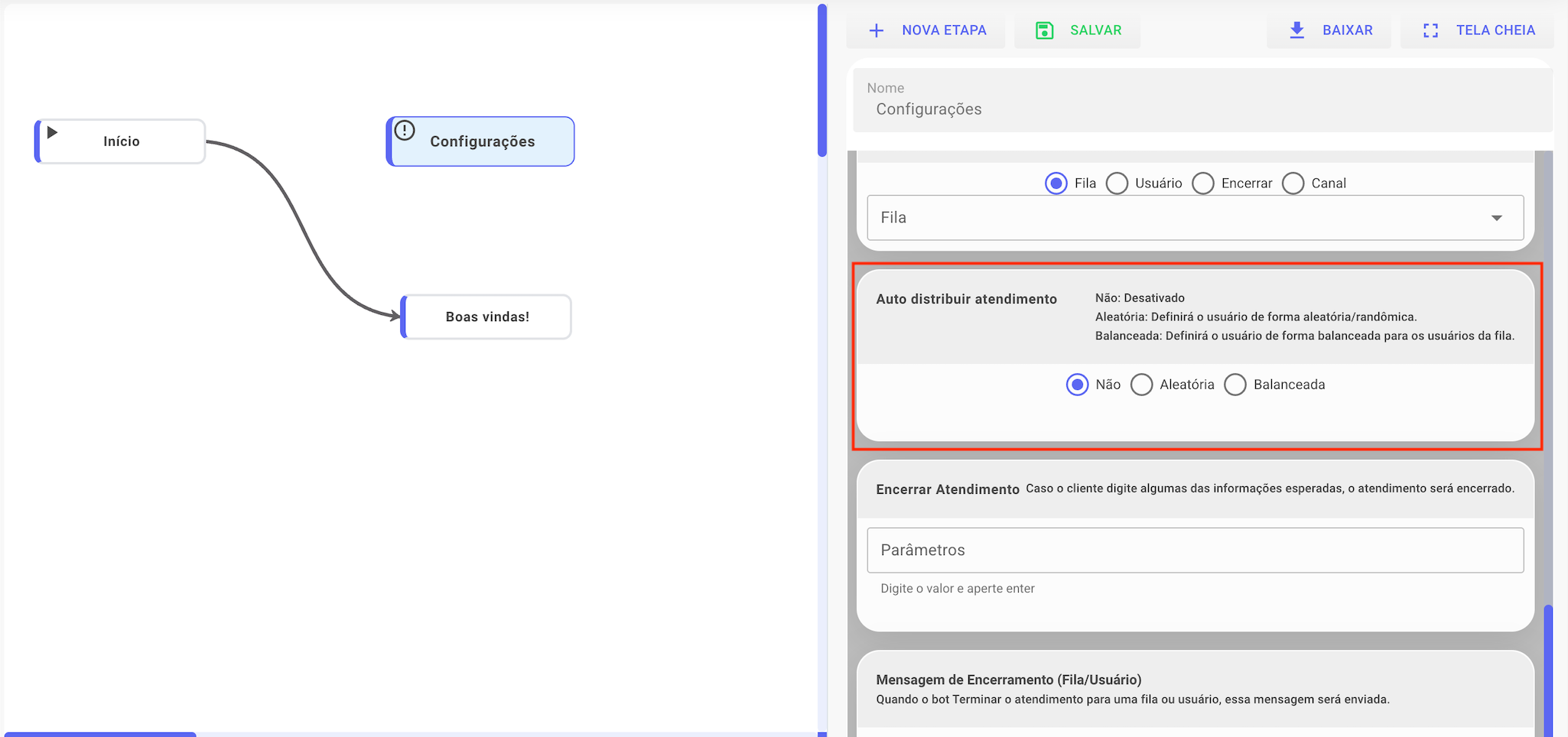Image resolution: width=1568 pixels, height=737 pixels.
Task: Click the canvas vertical scrollbar thumb
Action: coord(822,80)
